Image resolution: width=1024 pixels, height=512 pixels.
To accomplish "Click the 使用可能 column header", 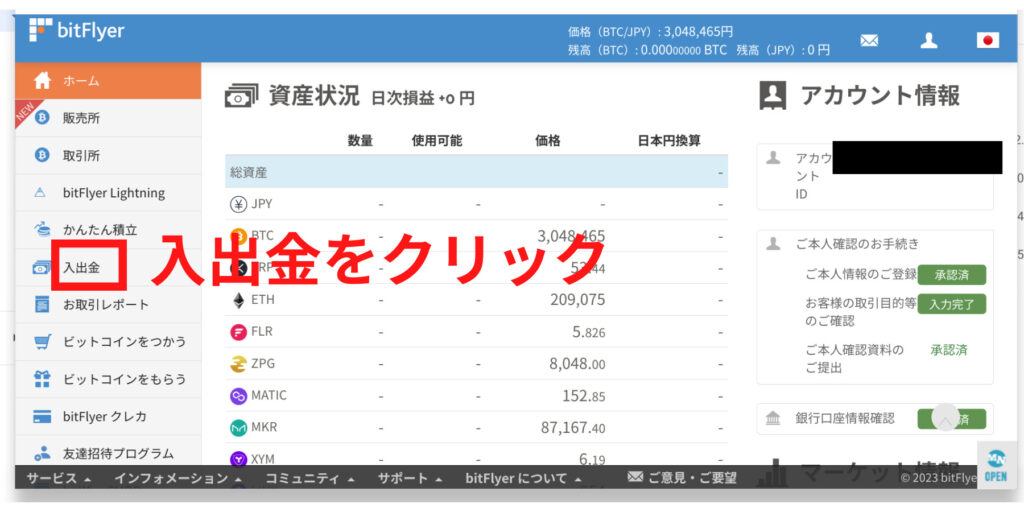I will pyautogui.click(x=437, y=140).
